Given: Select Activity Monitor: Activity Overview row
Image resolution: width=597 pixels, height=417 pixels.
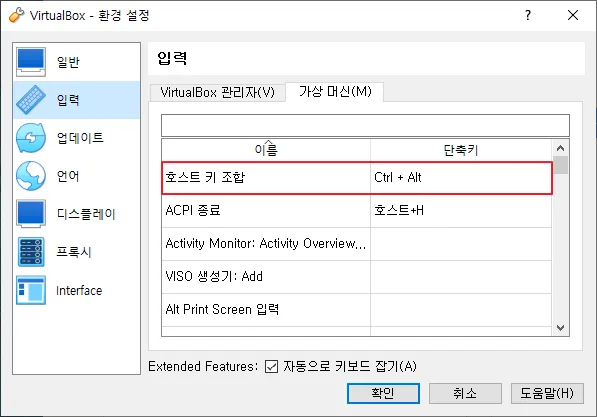Looking at the screenshot, I should tap(357, 244).
